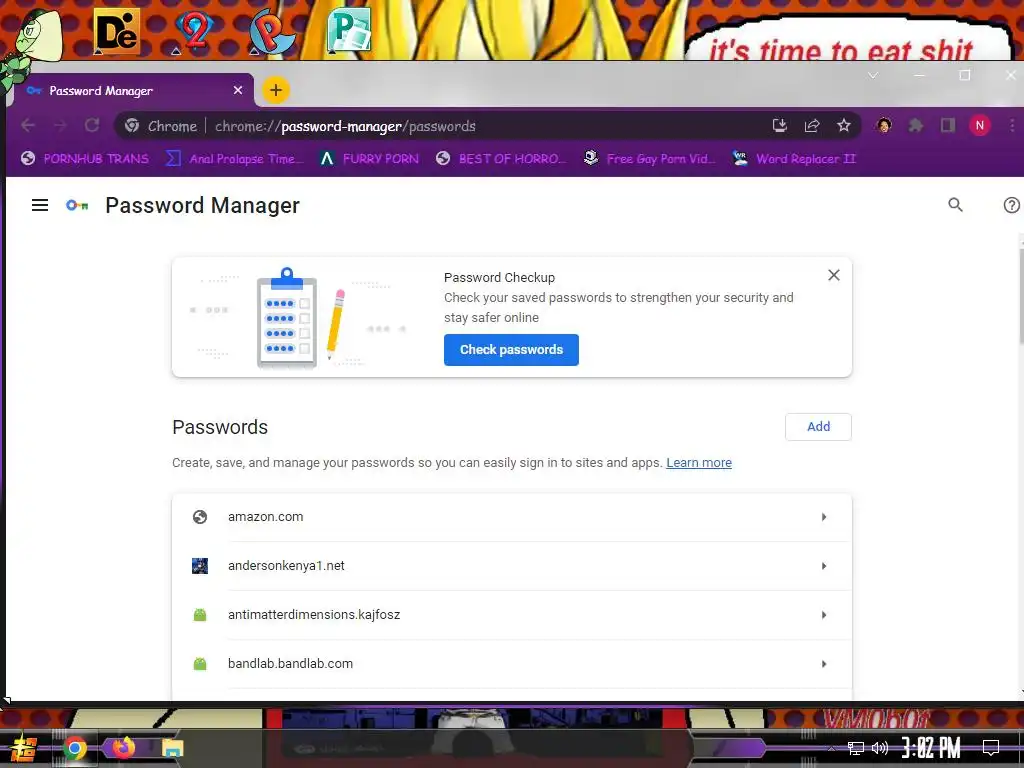Click the Check passwords button
Image resolution: width=1024 pixels, height=768 pixels.
pyautogui.click(x=511, y=349)
